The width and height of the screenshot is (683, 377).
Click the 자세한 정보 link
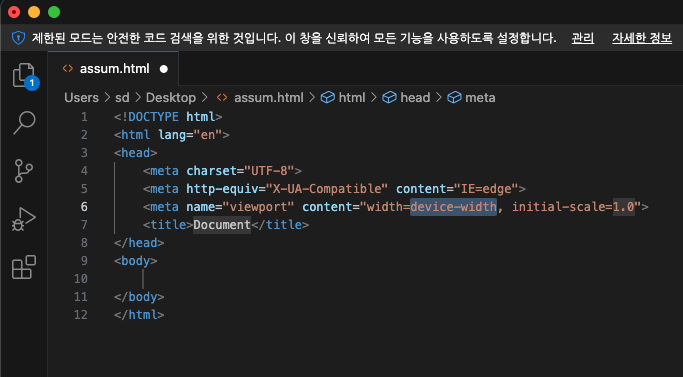(642, 38)
